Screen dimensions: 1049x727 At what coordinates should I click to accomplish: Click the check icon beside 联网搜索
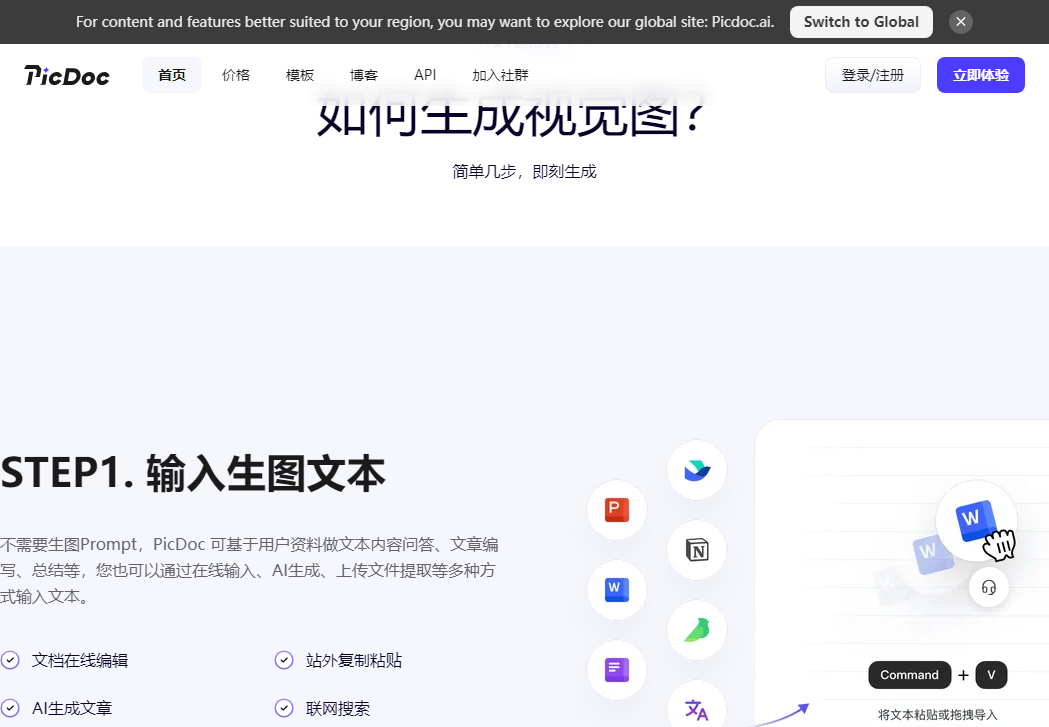tap(284, 708)
